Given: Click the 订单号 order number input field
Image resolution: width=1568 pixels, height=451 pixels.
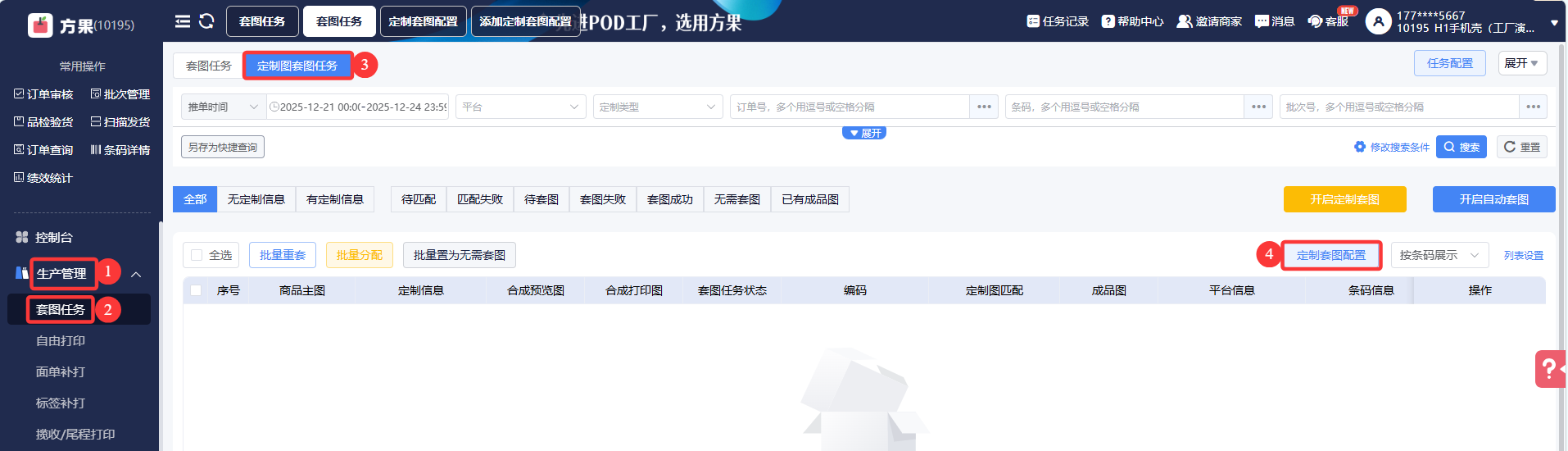Looking at the screenshot, I should [x=848, y=107].
